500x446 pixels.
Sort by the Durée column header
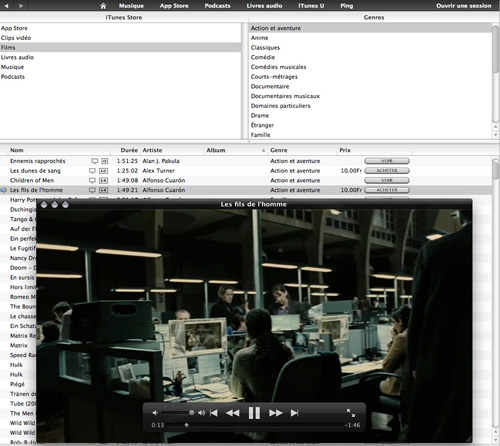[126, 150]
